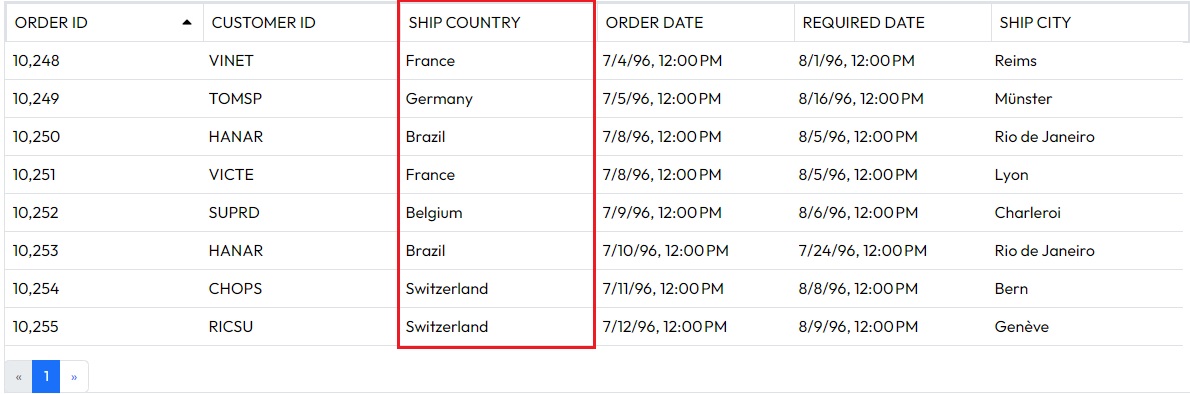Image resolution: width=1190 pixels, height=394 pixels.
Task: Click the ascending sort arrow on Order ID
Action: [187, 23]
